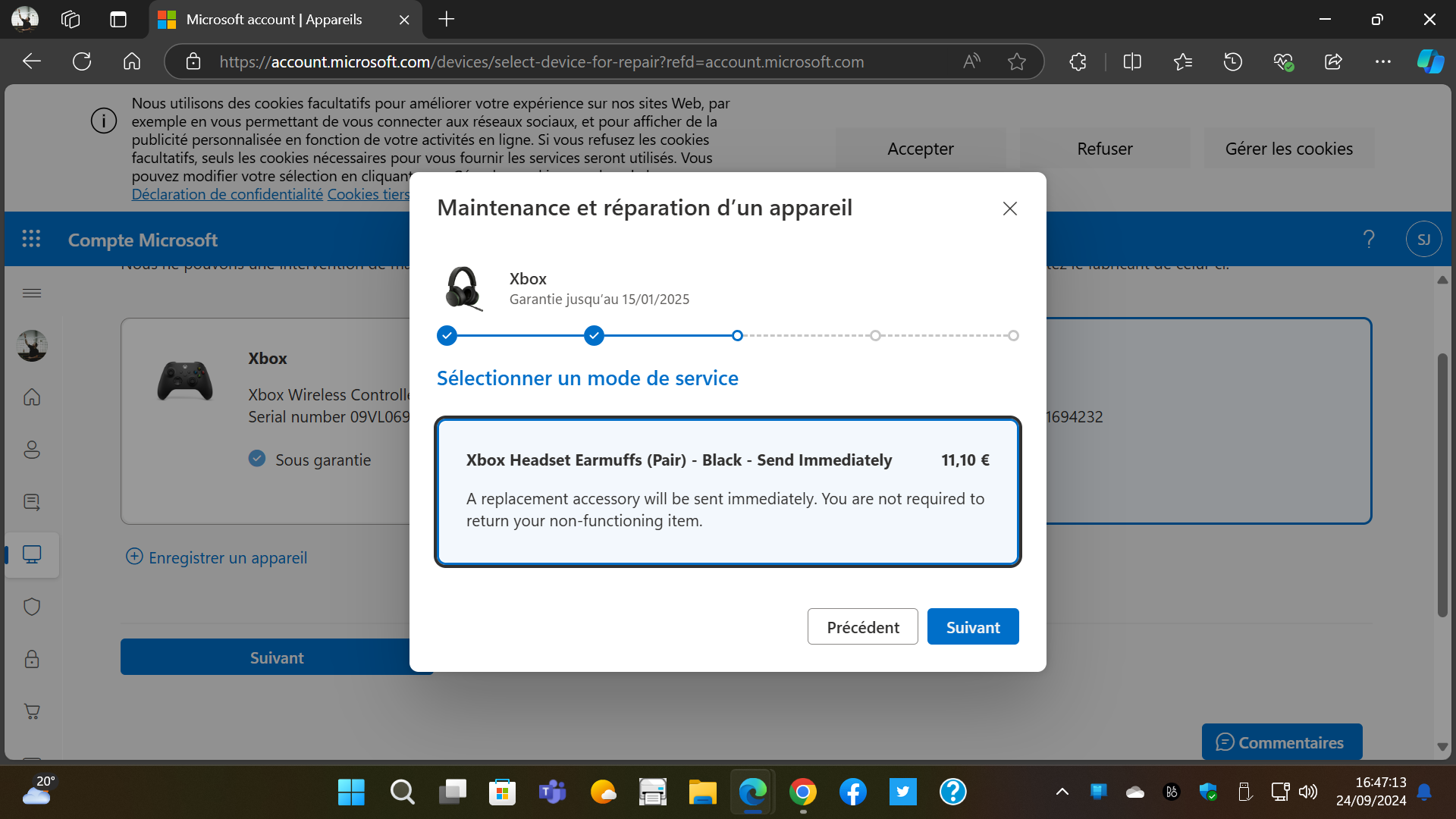Open the Favorites list icon
The height and width of the screenshot is (819, 1456).
(1183, 61)
